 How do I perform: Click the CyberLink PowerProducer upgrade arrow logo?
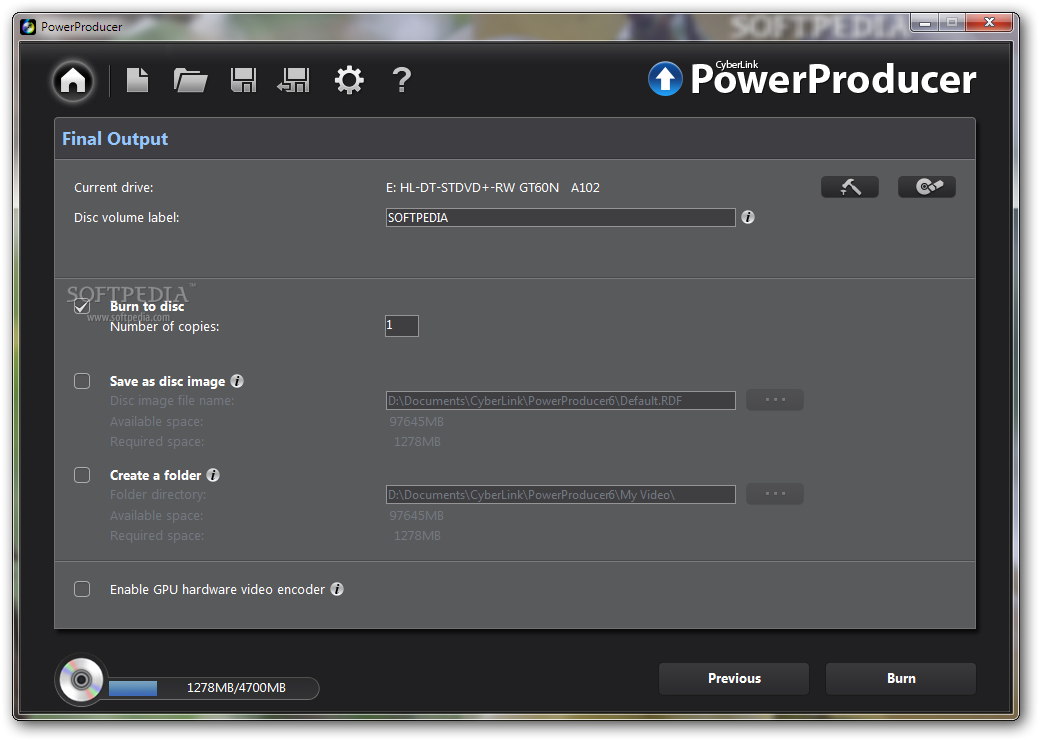click(665, 79)
